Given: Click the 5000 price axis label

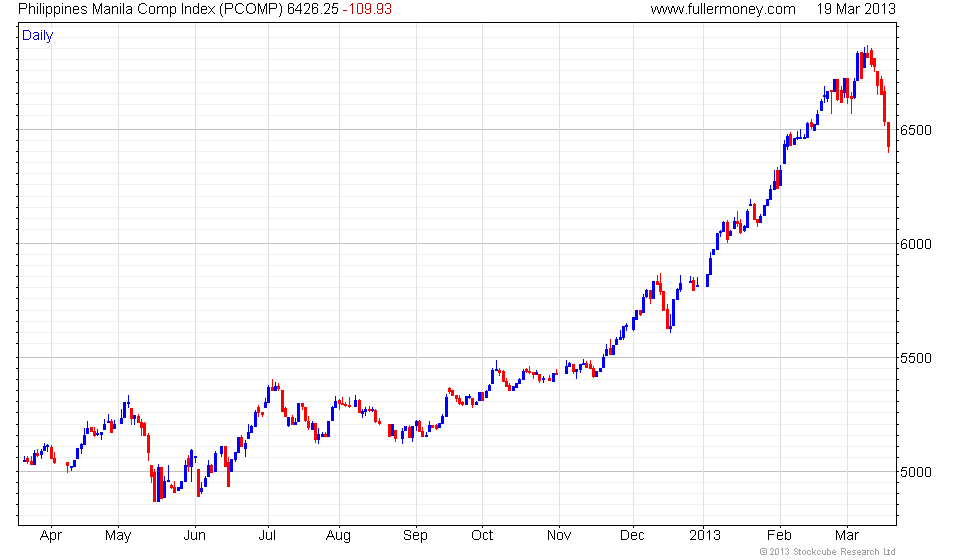Looking at the screenshot, I should click(x=916, y=472).
